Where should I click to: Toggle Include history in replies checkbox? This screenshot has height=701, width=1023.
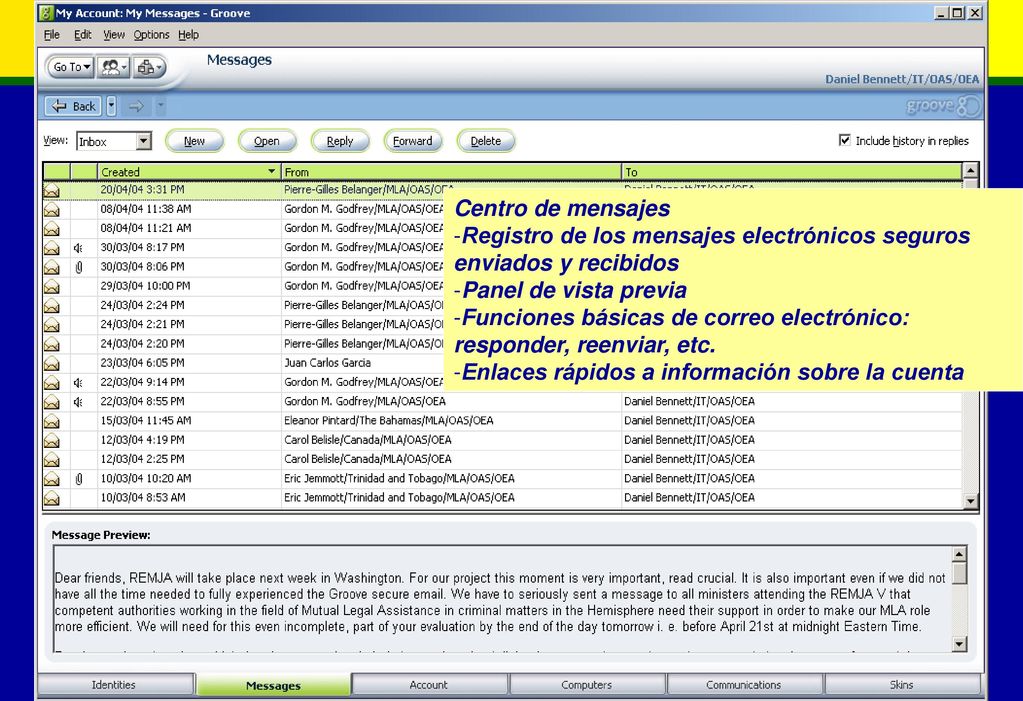[x=844, y=140]
